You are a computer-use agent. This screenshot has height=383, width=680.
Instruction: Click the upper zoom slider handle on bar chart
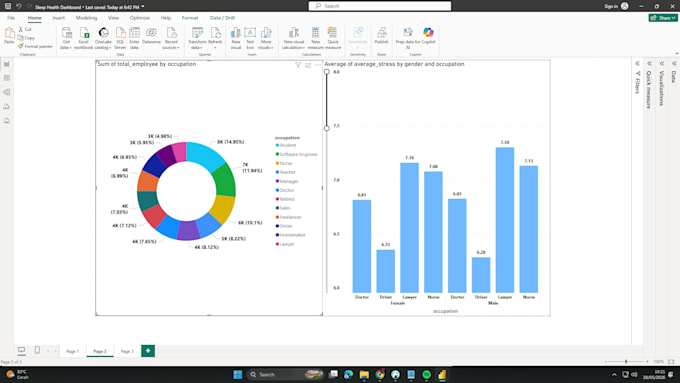point(327,72)
